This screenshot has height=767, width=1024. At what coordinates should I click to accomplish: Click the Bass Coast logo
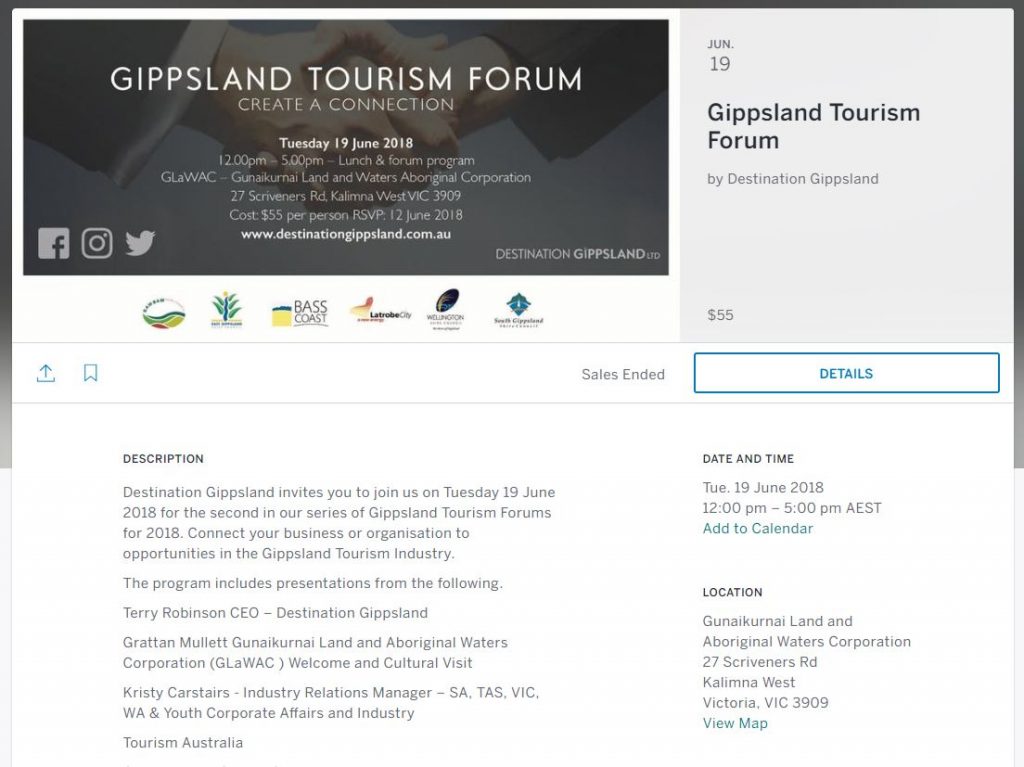(300, 313)
